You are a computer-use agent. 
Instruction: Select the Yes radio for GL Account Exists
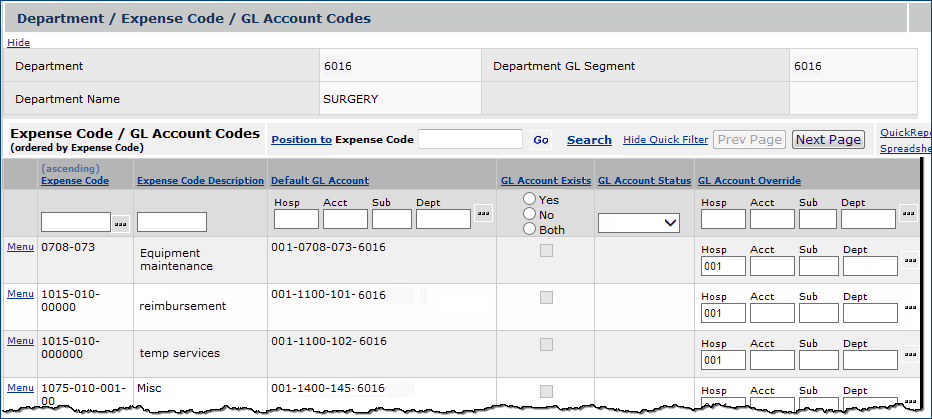(529, 199)
